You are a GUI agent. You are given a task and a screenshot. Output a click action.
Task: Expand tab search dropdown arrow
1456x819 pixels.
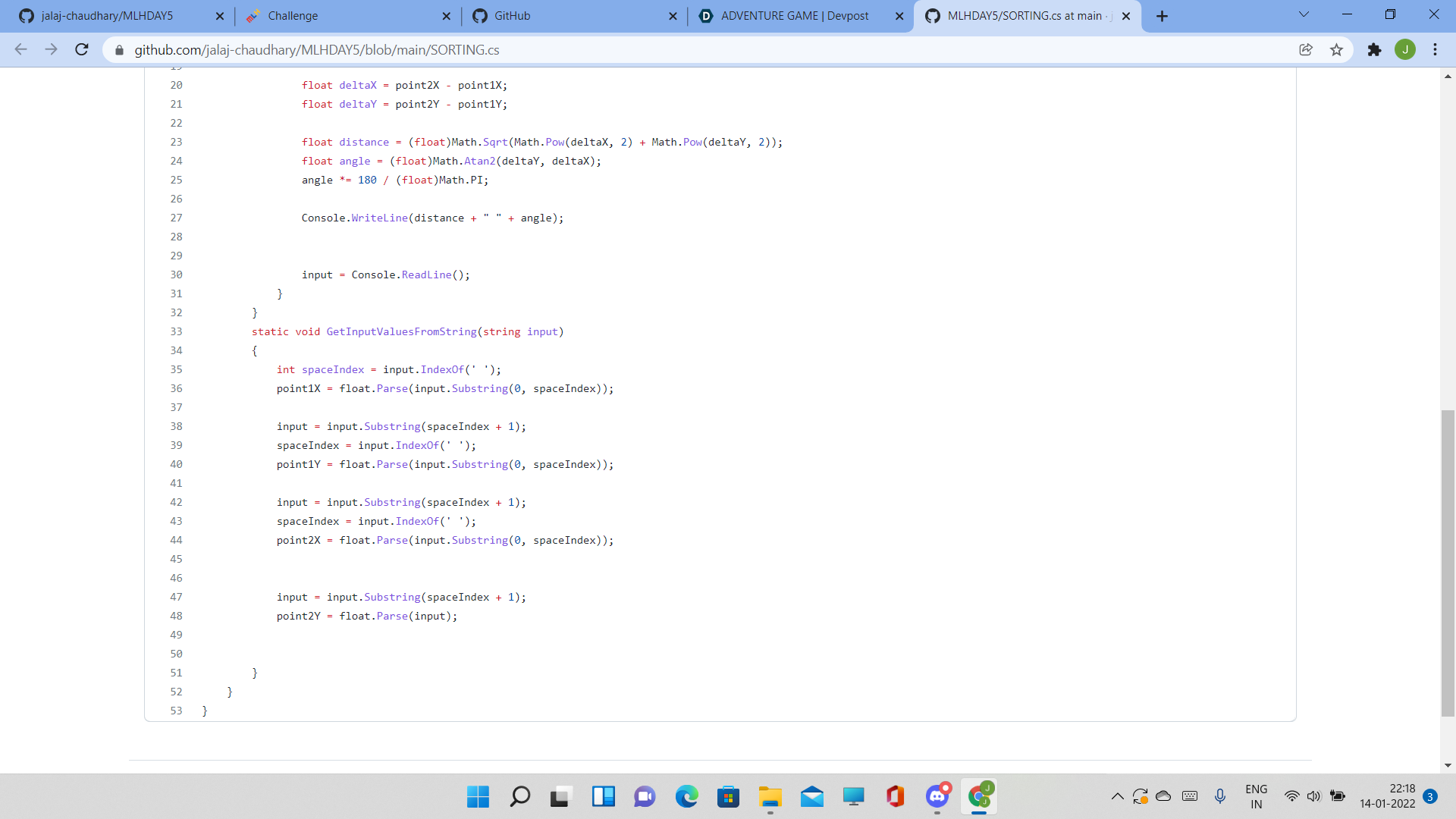(x=1304, y=14)
